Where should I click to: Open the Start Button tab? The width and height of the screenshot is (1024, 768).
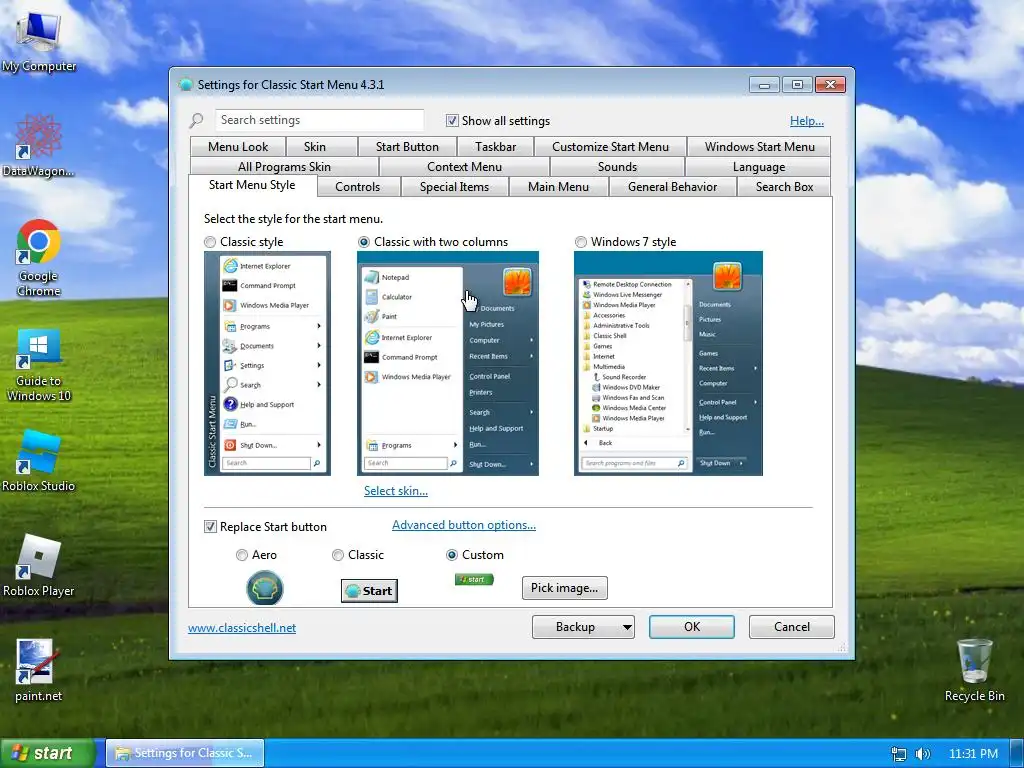[x=408, y=147]
